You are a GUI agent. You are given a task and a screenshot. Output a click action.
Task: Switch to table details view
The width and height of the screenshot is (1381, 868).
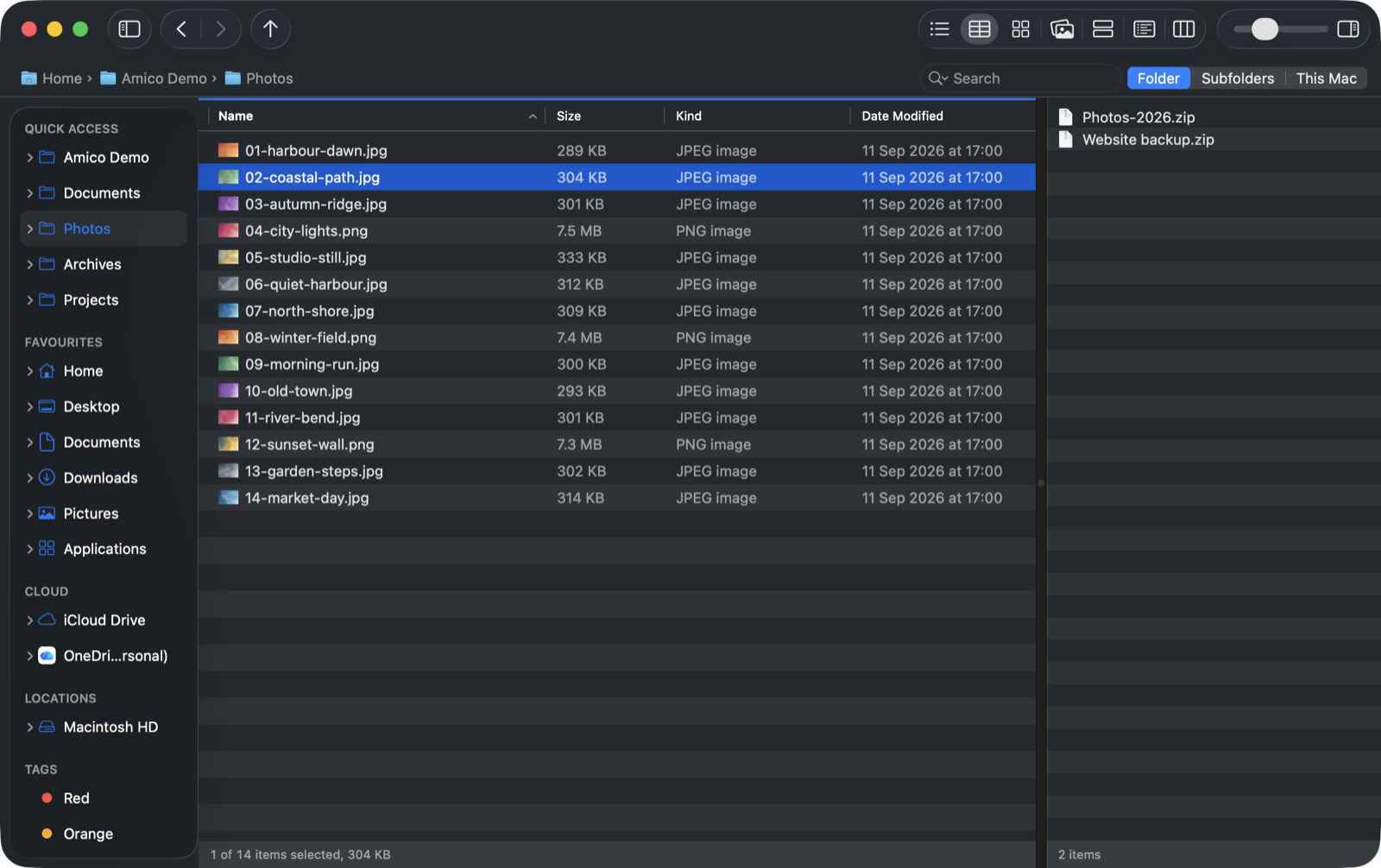point(980,29)
